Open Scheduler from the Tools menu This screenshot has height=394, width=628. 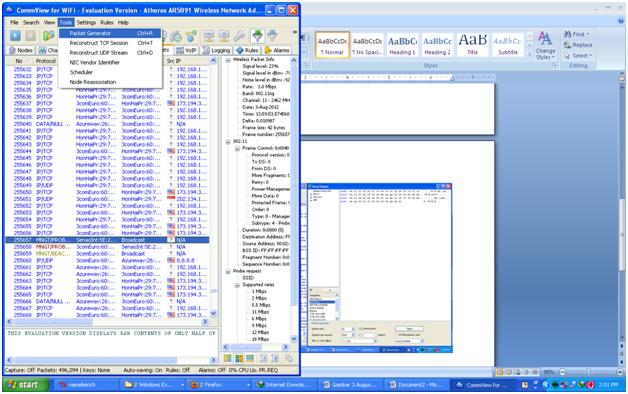110,72
